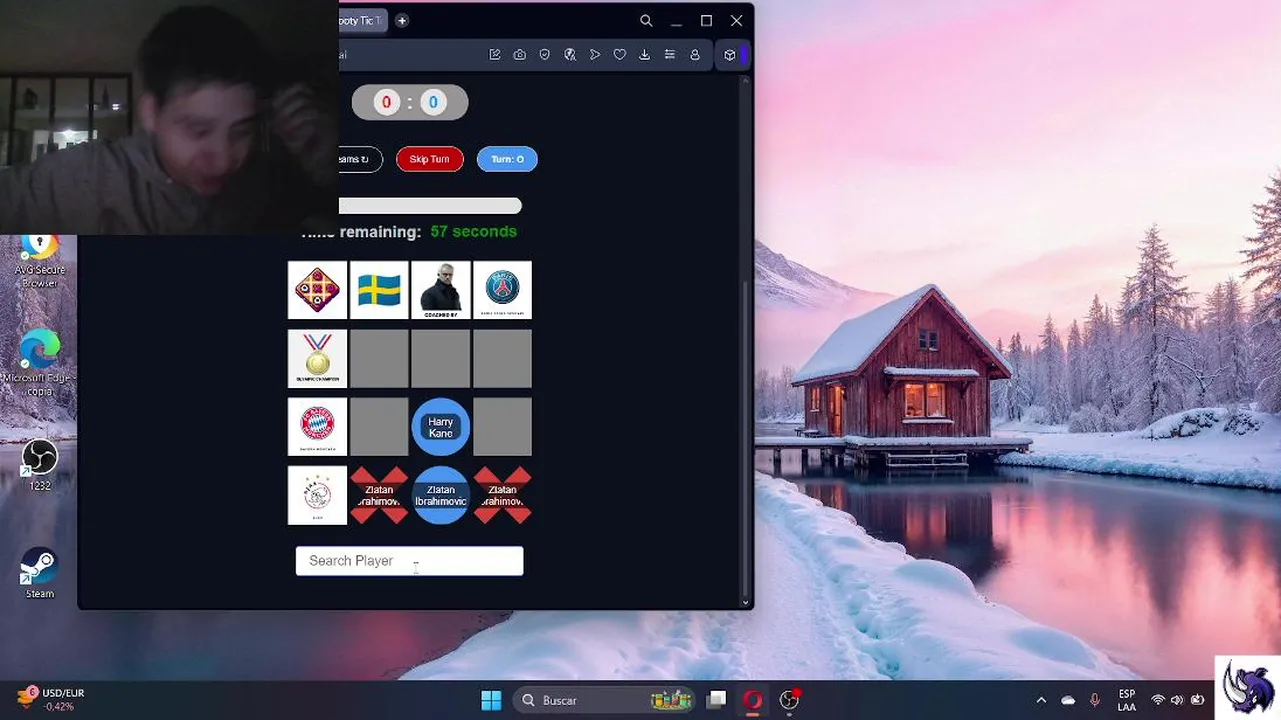Select empty cell Olympic champion and Sweden
Viewport: 1281px width, 720px height.
coord(379,358)
